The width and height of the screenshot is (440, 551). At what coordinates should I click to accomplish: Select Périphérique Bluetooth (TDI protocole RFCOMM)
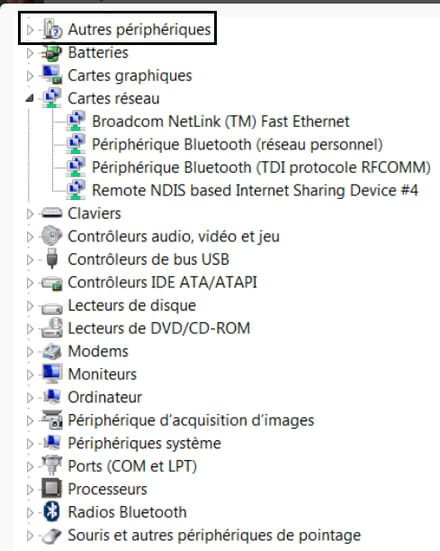pos(261,167)
